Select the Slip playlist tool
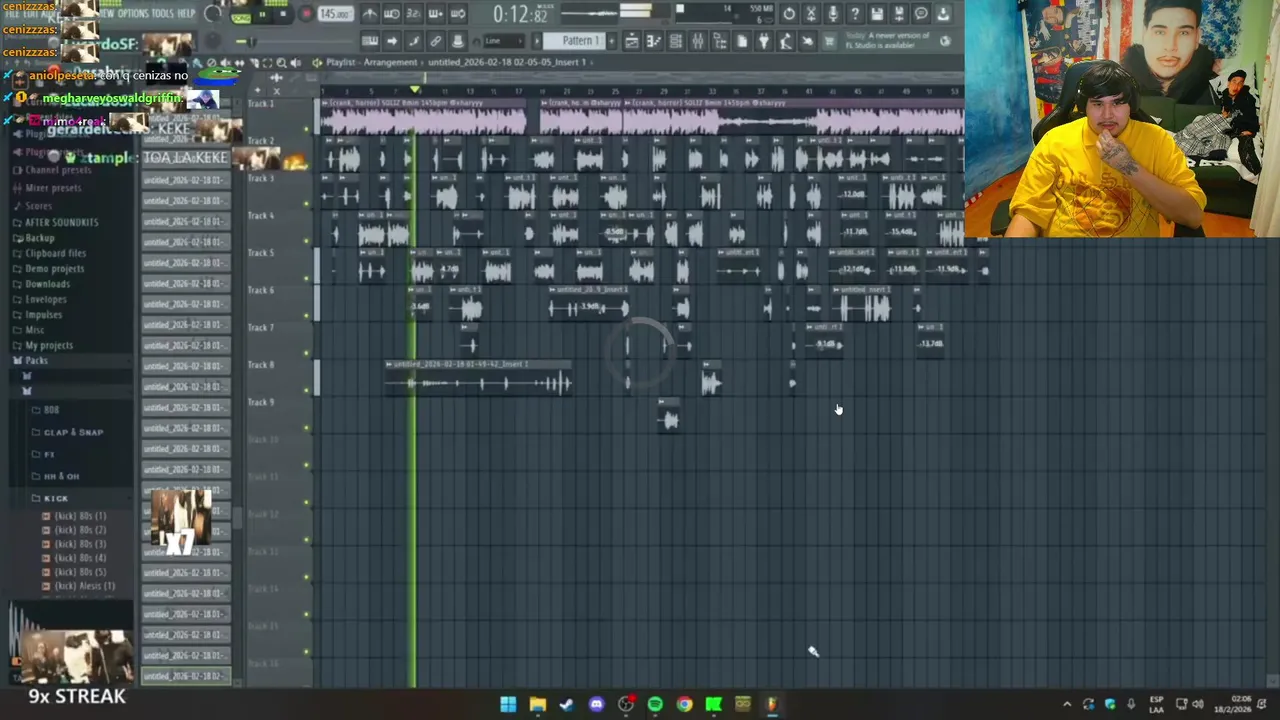This screenshot has height=720, width=1280. tap(239, 63)
